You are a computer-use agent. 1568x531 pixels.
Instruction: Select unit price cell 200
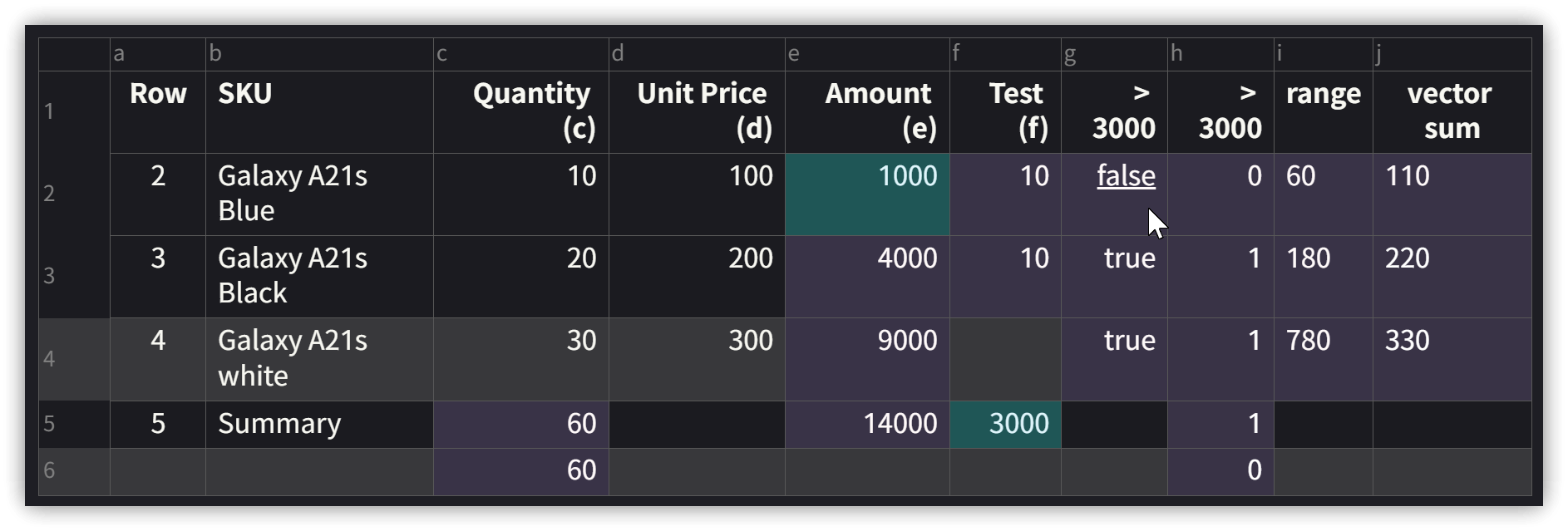click(x=697, y=277)
